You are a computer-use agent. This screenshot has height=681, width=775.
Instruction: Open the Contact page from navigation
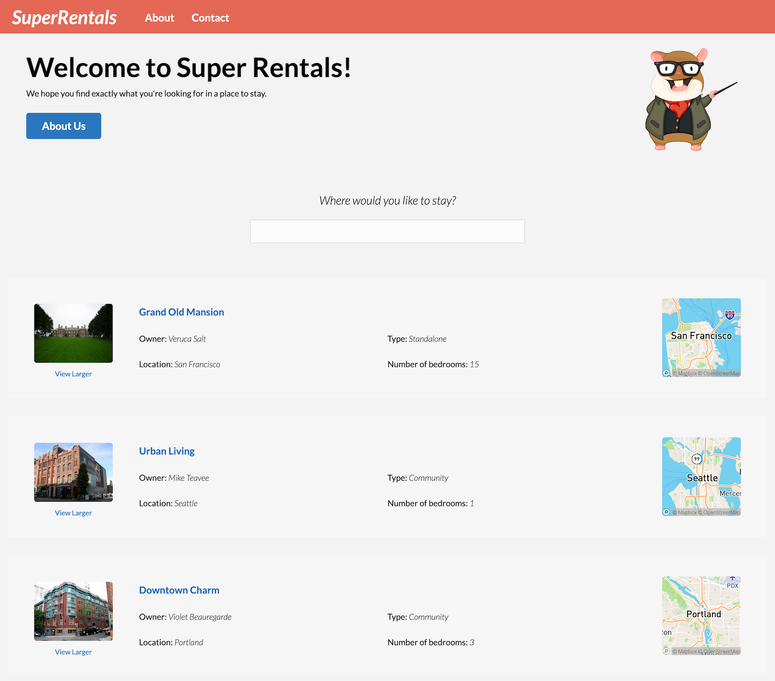[x=210, y=18]
